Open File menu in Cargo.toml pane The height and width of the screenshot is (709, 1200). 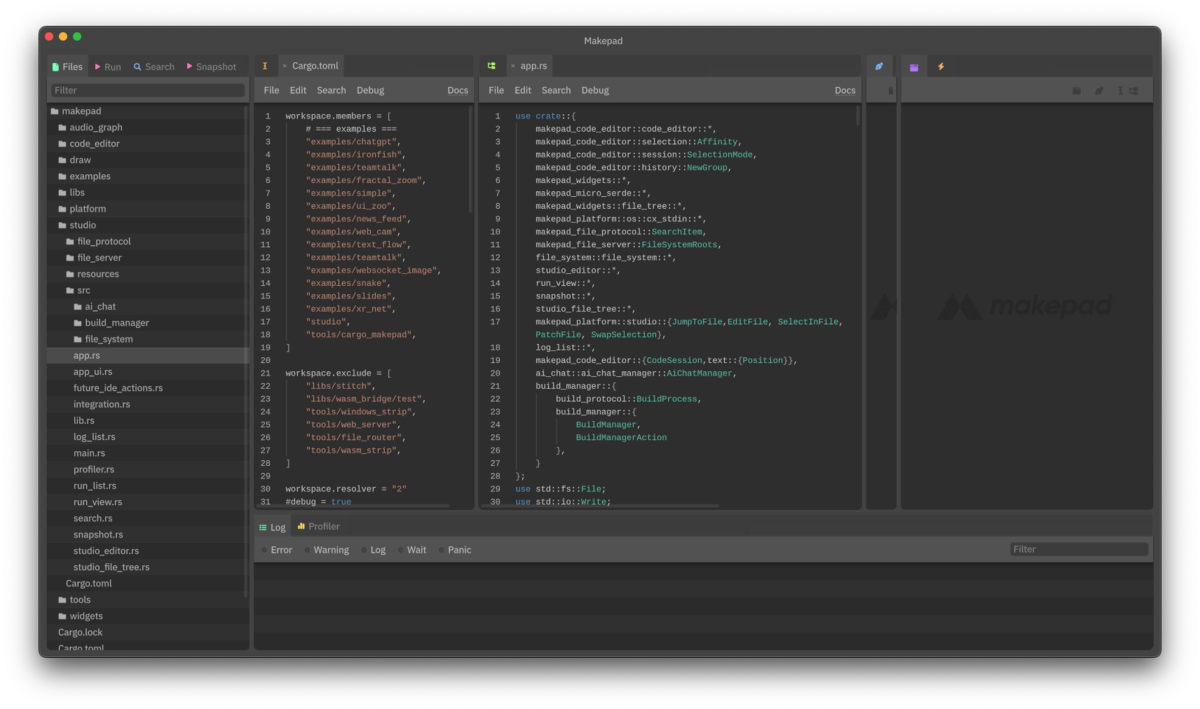point(271,90)
